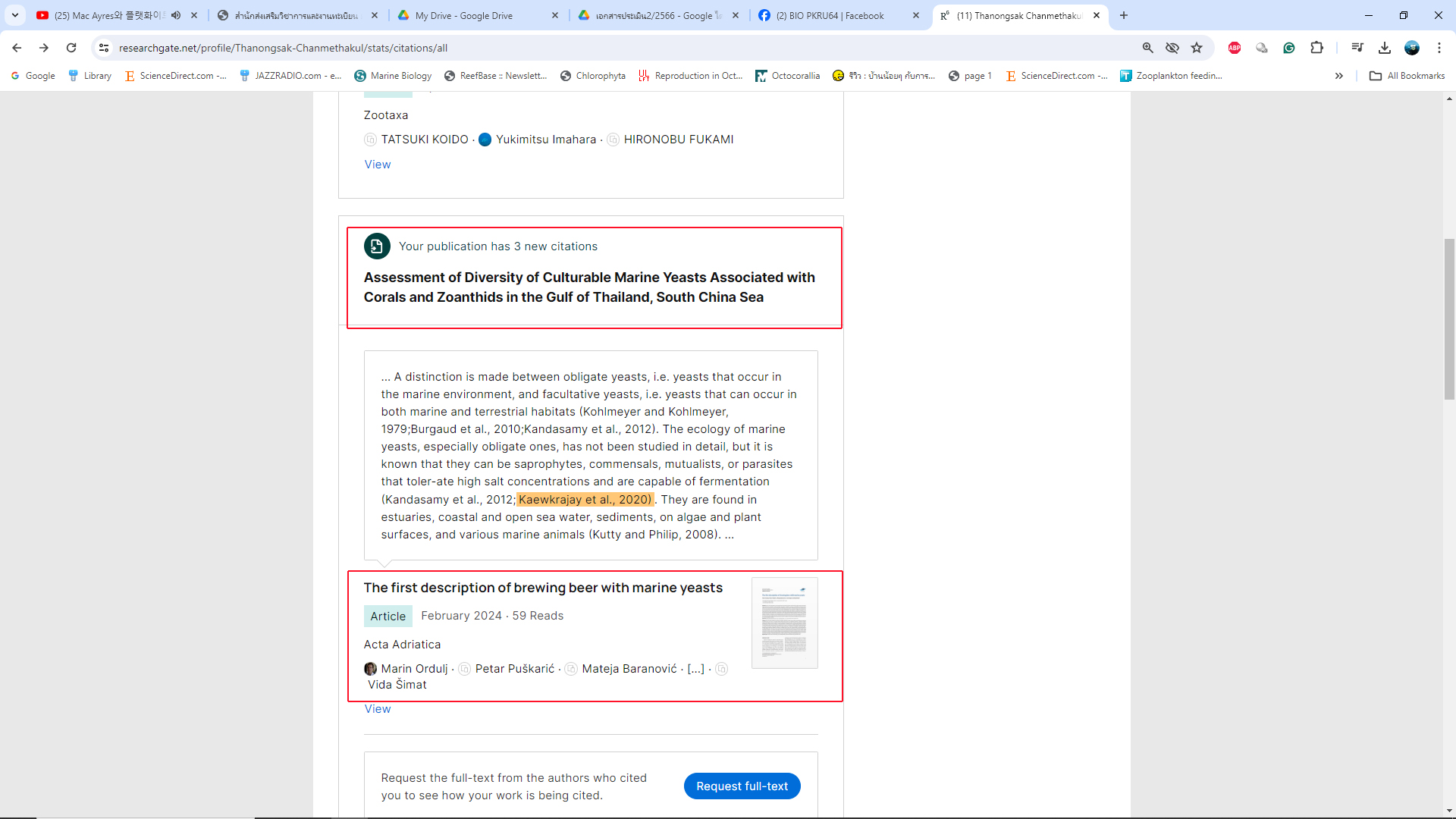Image resolution: width=1456 pixels, height=819 pixels.
Task: Open the Downloads icon in toolbar
Action: pos(1384,48)
